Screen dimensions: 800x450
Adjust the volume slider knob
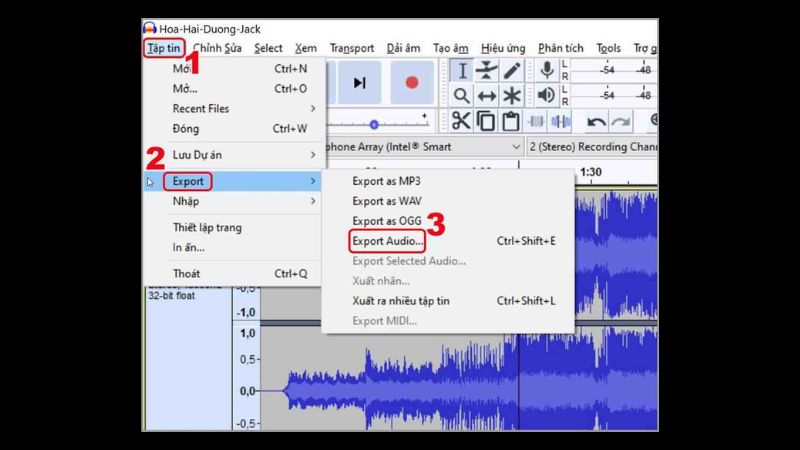click(x=374, y=124)
